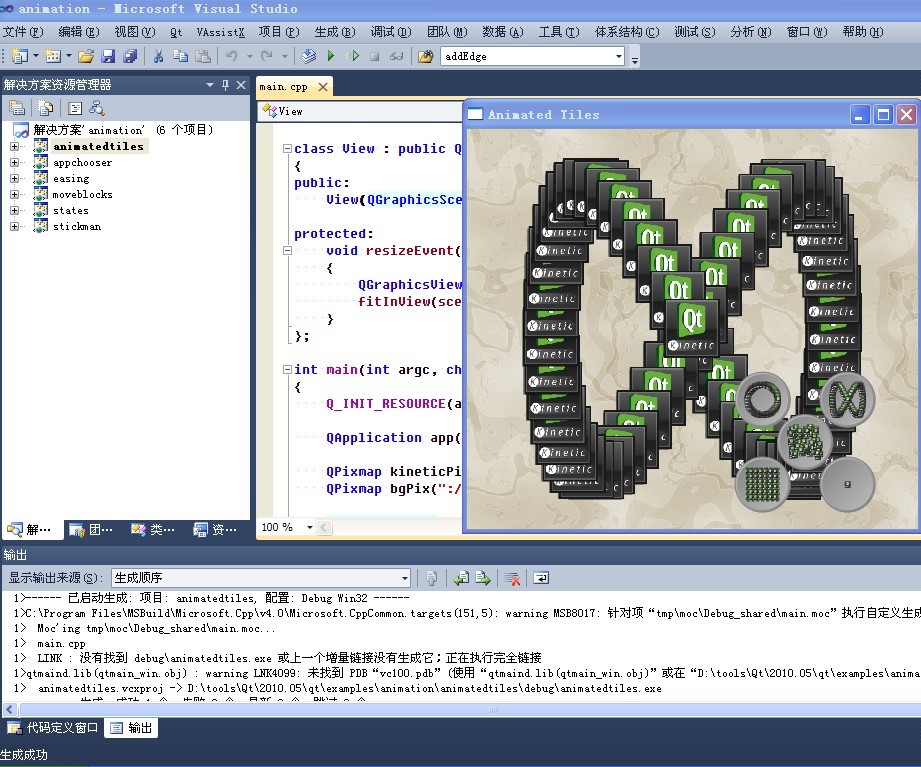Click the Properties icon in Solution Explorer toolbar
Image resolution: width=921 pixels, height=767 pixels.
click(17, 108)
